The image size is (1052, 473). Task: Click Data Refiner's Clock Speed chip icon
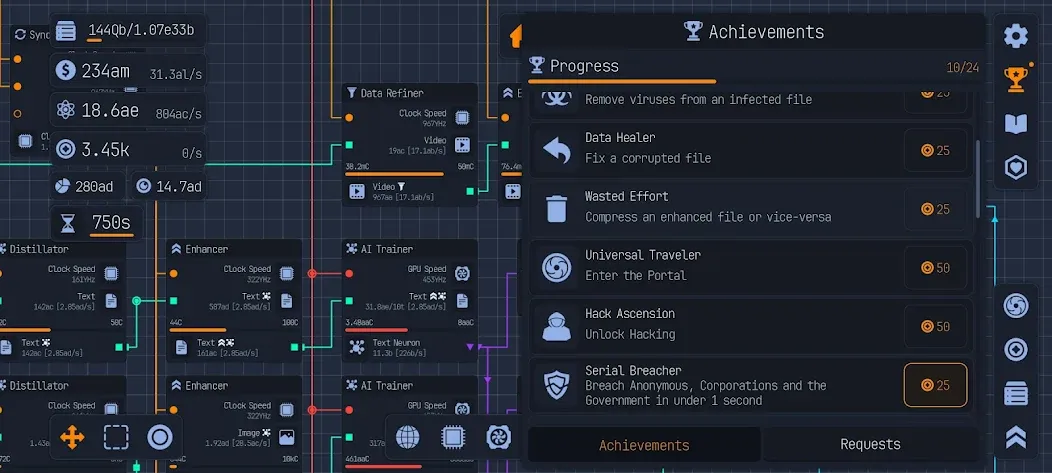[462, 118]
